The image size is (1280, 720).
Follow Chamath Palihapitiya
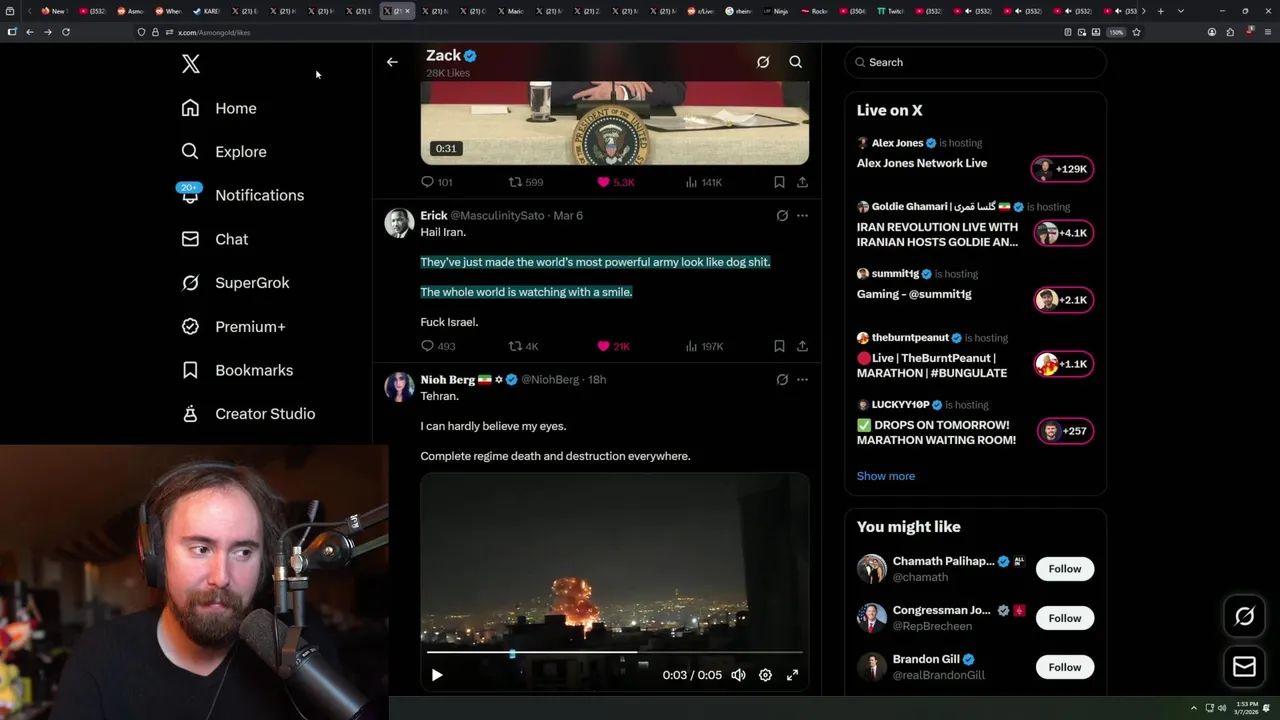coord(1065,569)
